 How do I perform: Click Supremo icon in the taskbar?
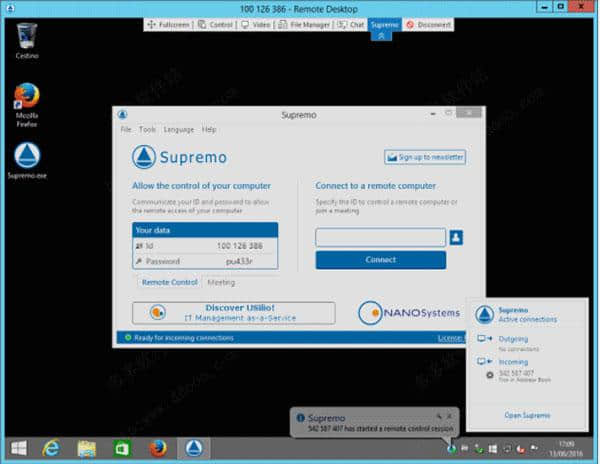coord(189,447)
